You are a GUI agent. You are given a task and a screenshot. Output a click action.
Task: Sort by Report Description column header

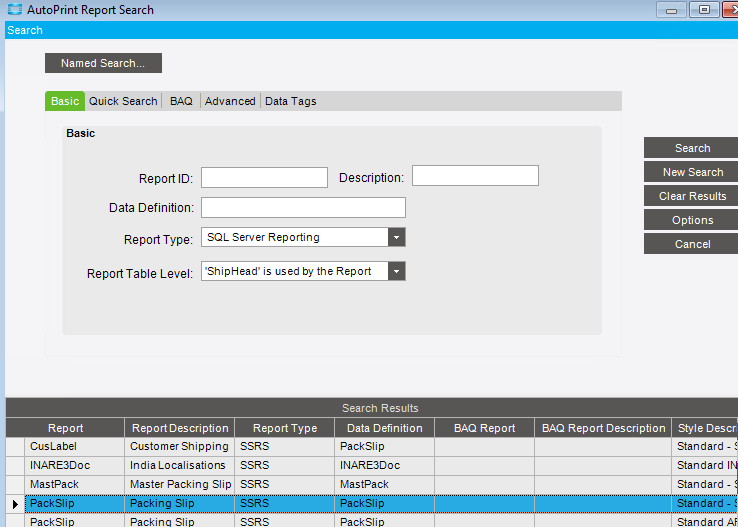(179, 428)
